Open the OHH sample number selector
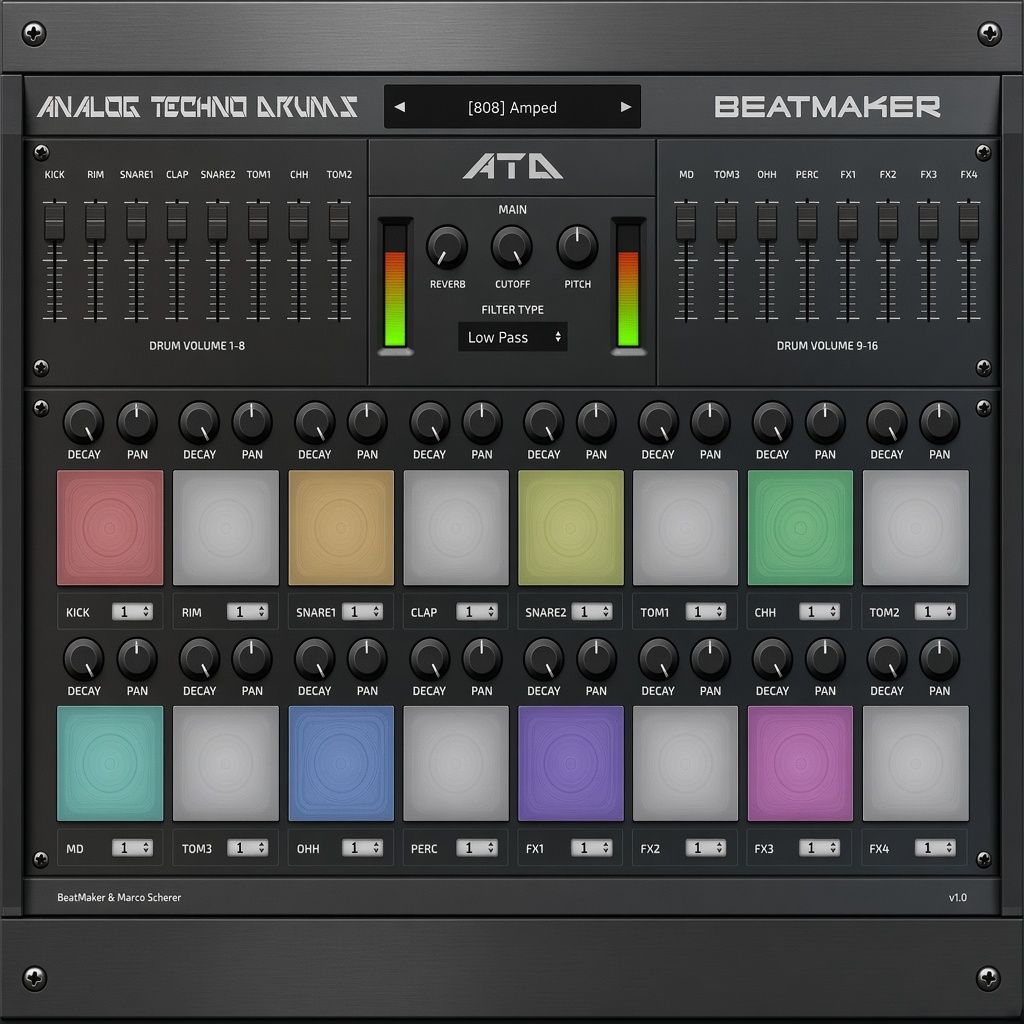The image size is (1024, 1024). pos(362,848)
